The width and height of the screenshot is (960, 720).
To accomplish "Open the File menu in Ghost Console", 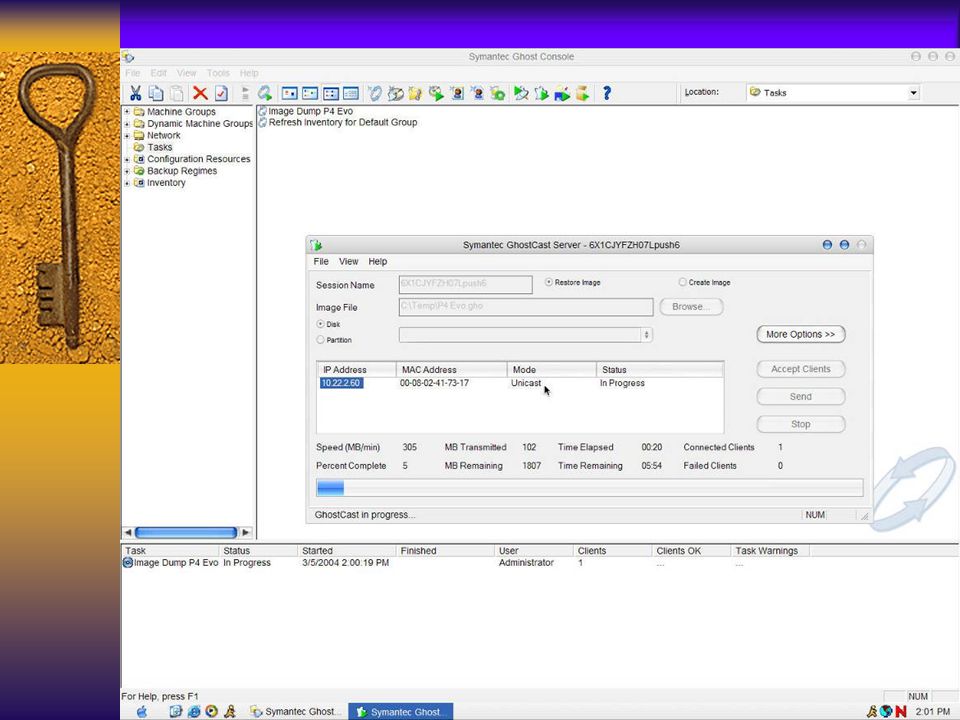I will point(132,73).
